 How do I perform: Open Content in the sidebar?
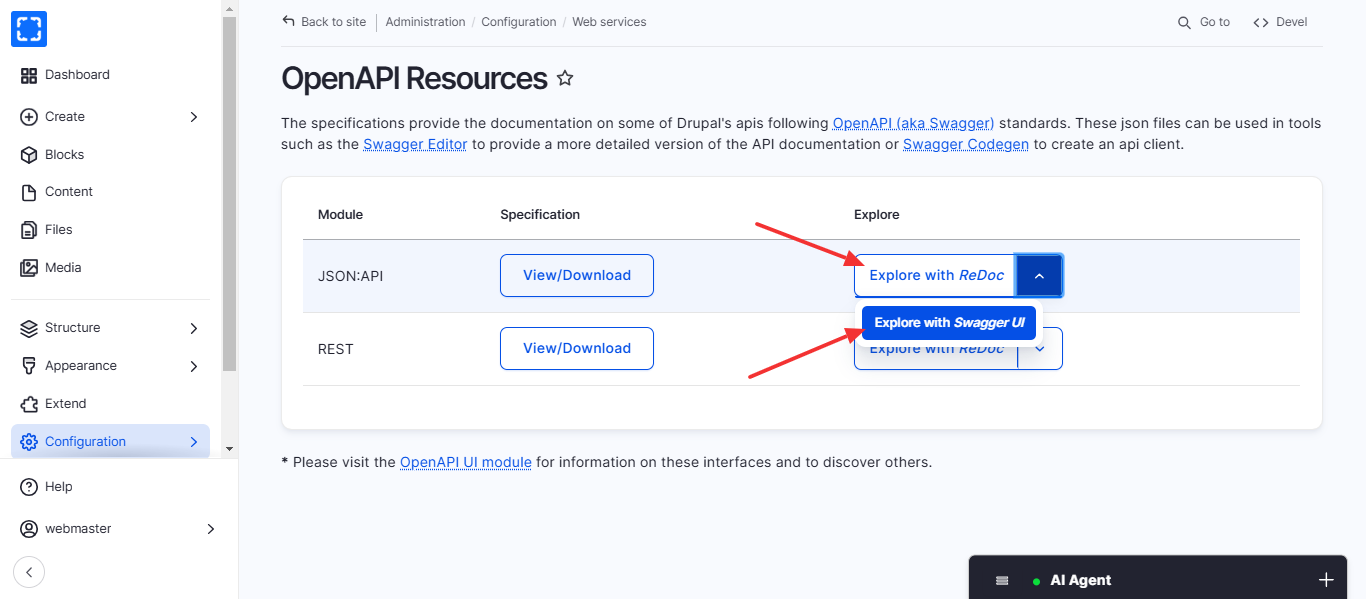pos(69,192)
